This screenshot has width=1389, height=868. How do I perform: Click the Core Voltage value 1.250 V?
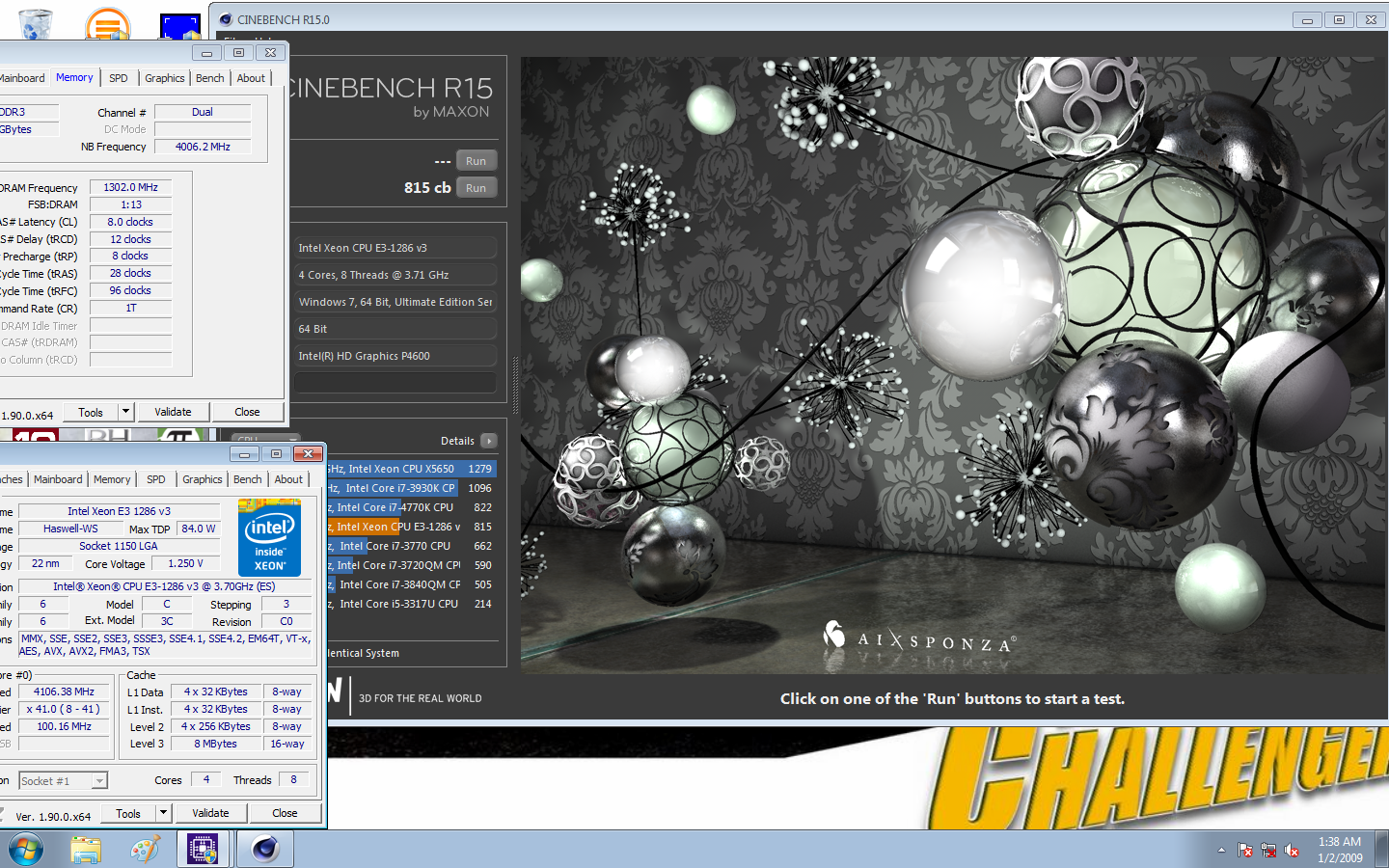point(186,563)
